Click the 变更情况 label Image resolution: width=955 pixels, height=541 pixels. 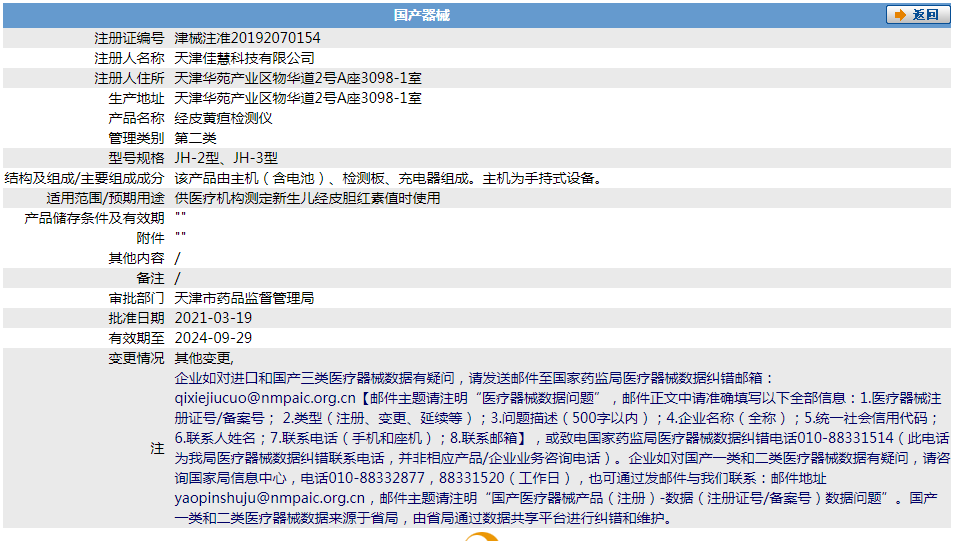tap(136, 358)
